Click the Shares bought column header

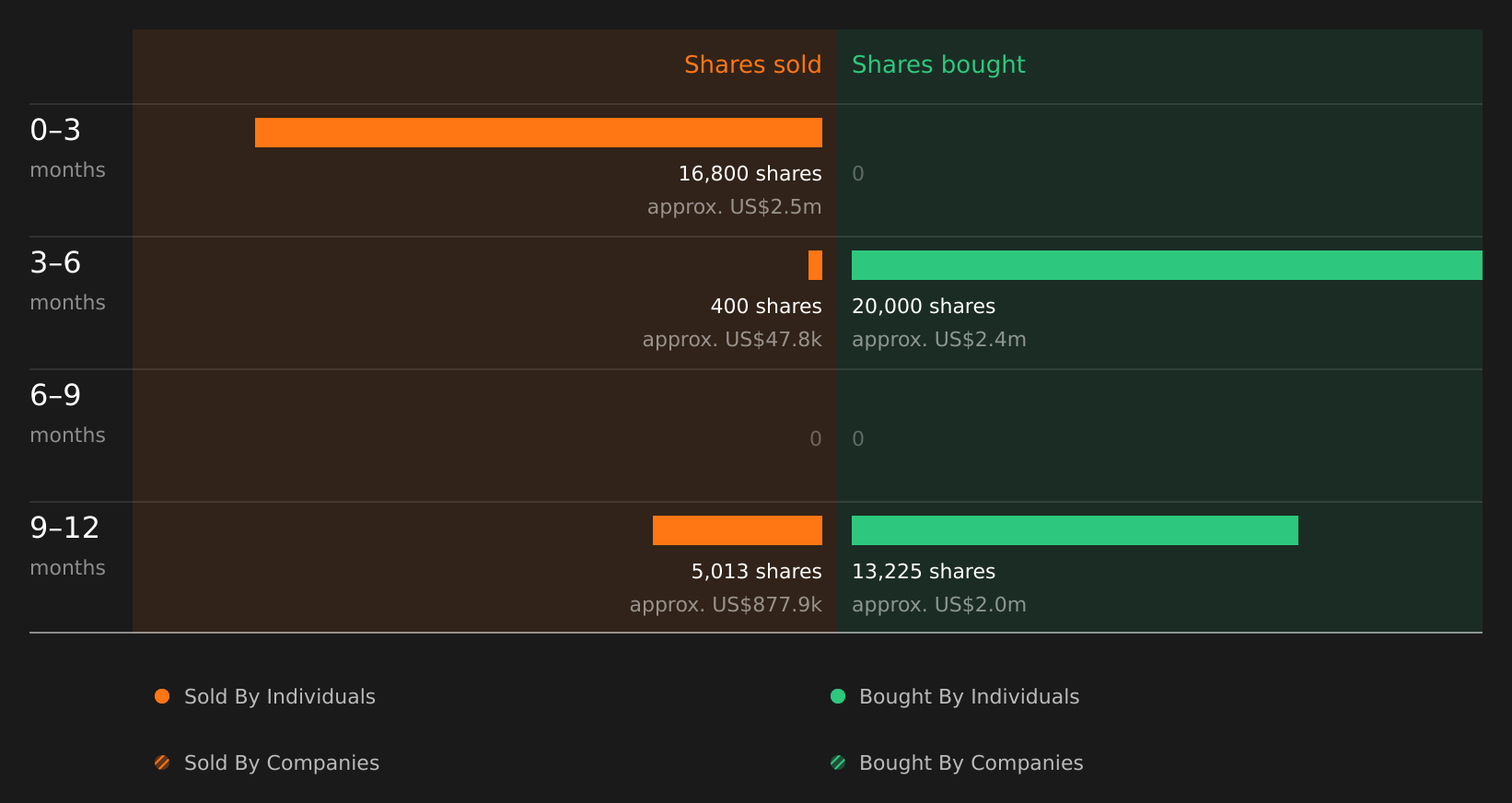[x=938, y=65]
